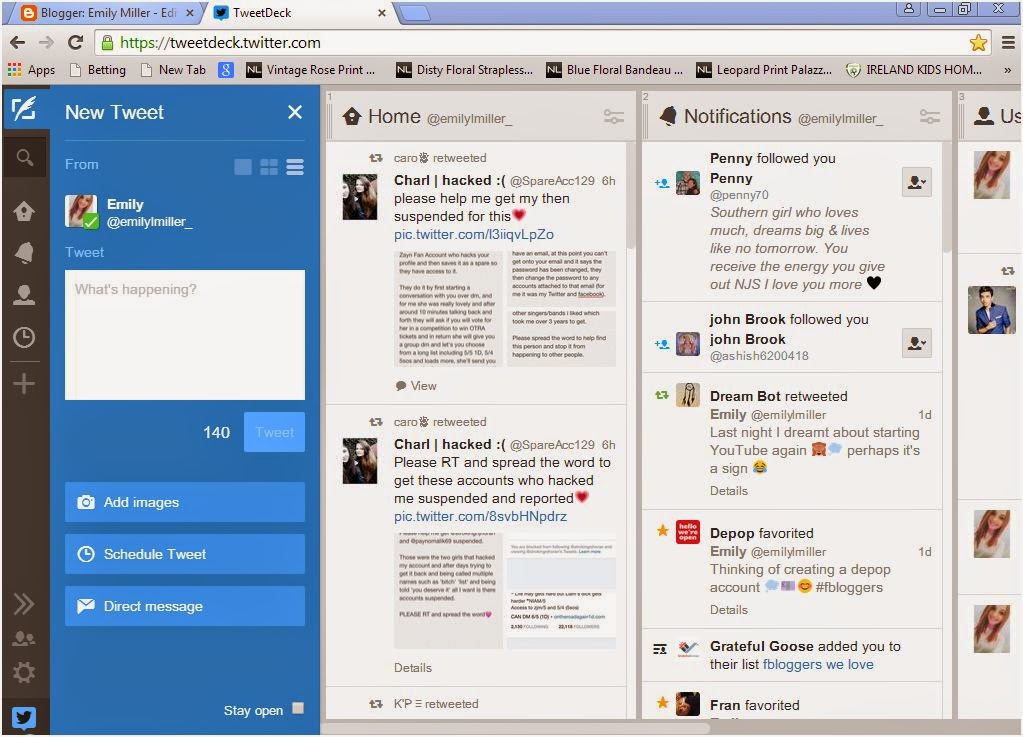Click the bookmark star in address bar

tap(978, 43)
